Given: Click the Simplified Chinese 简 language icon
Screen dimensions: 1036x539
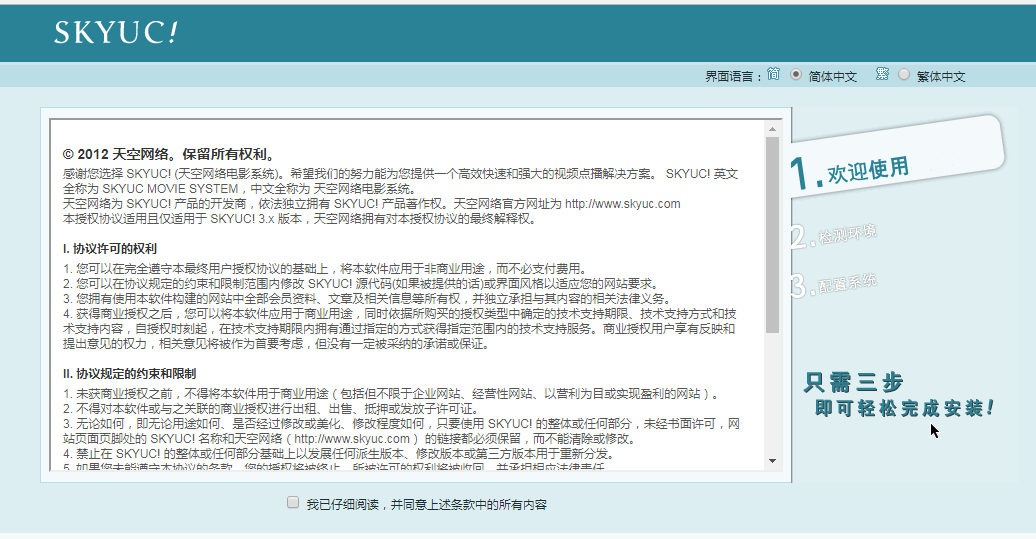Looking at the screenshot, I should tap(773, 74).
